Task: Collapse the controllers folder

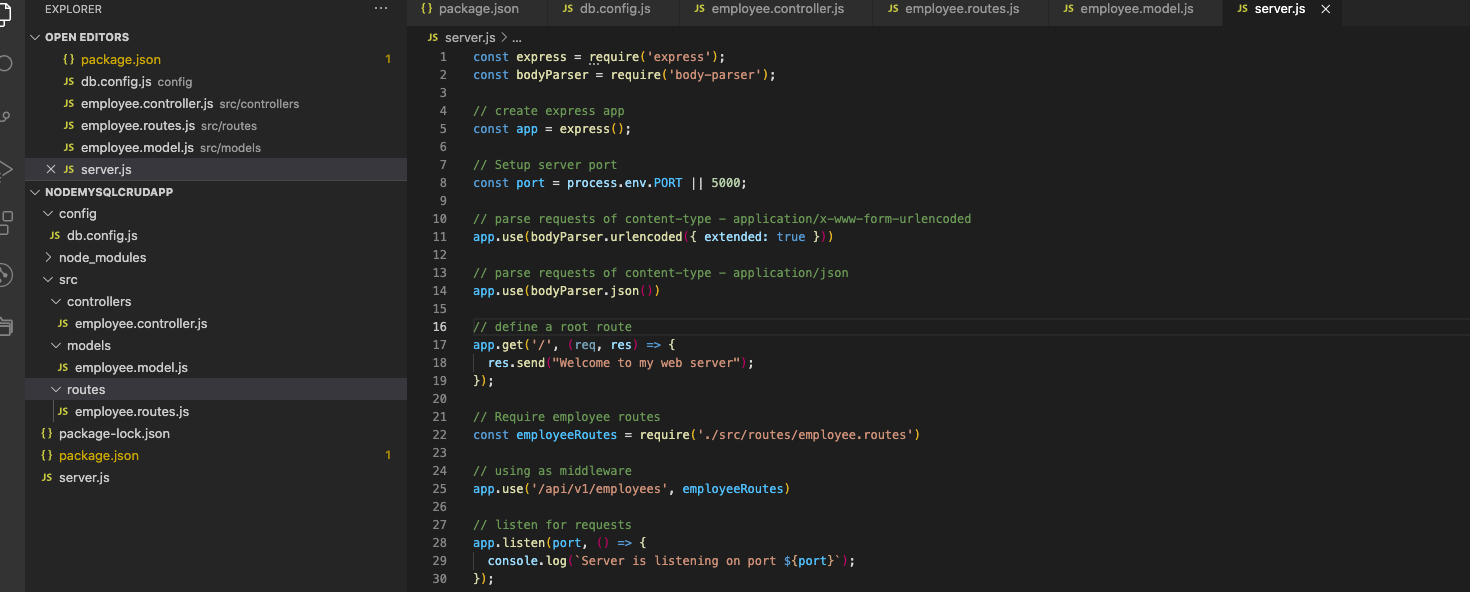Action: (x=57, y=302)
